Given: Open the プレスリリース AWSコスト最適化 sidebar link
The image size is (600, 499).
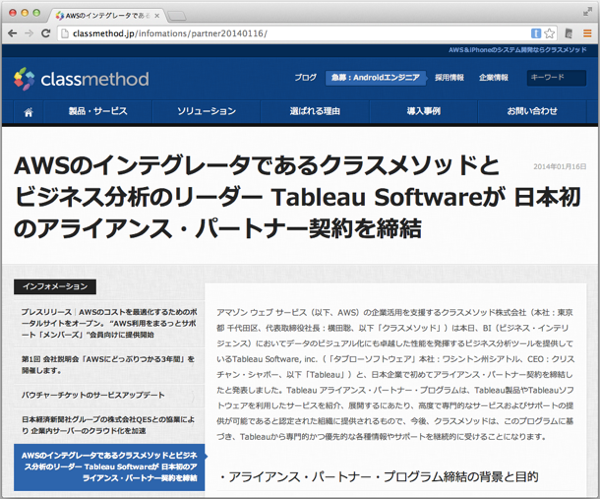Looking at the screenshot, I should (x=109, y=323).
